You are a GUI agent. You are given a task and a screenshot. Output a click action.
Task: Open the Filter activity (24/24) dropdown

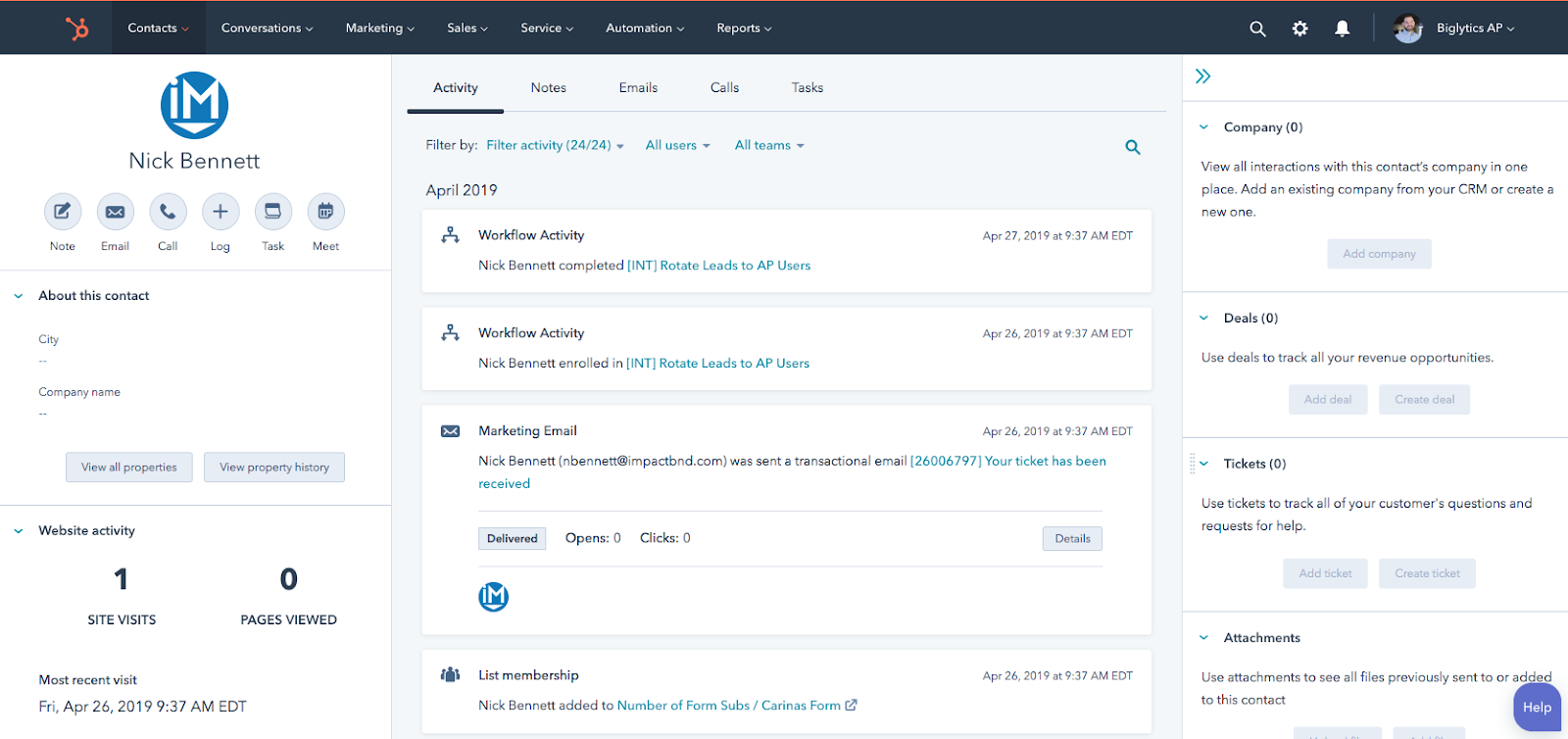(x=555, y=145)
